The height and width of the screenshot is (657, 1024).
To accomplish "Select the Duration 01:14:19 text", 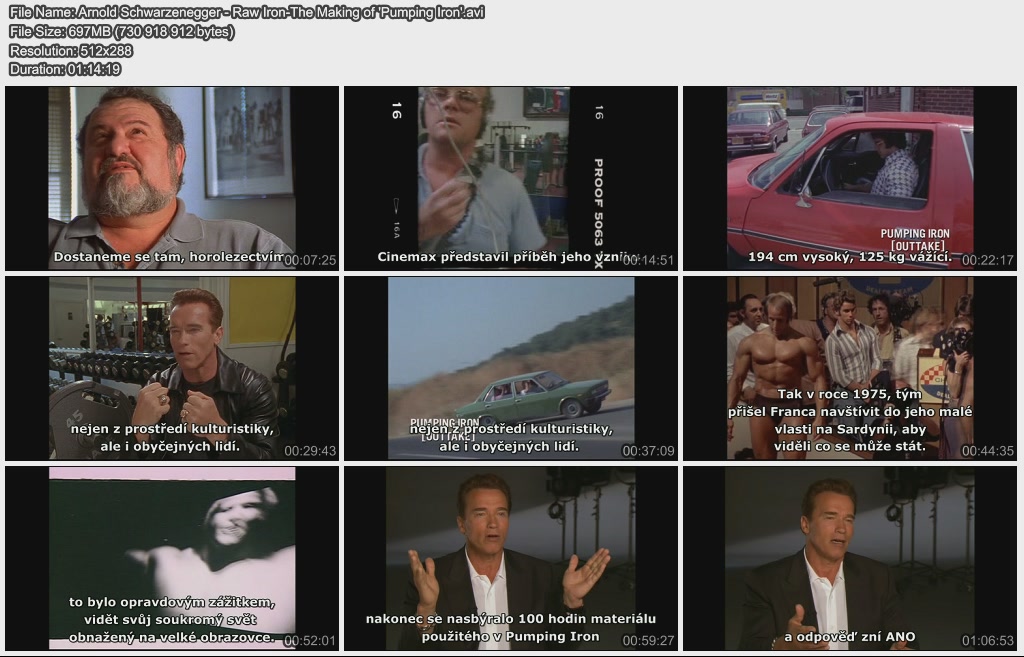I will [x=65, y=69].
